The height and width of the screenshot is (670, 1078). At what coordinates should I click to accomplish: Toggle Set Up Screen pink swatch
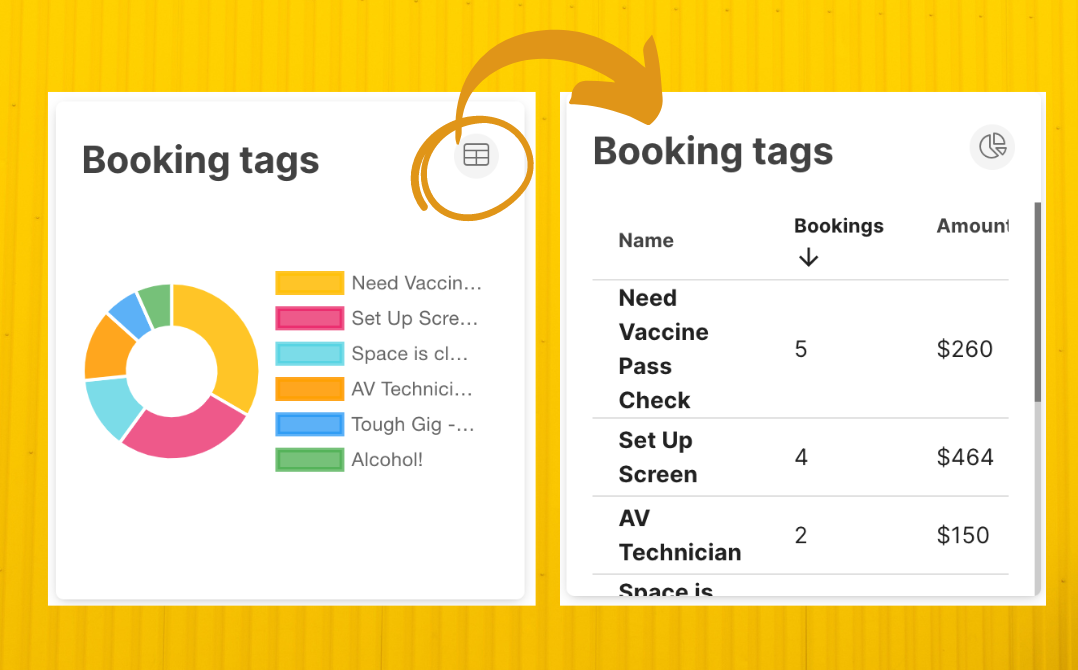[x=309, y=318]
